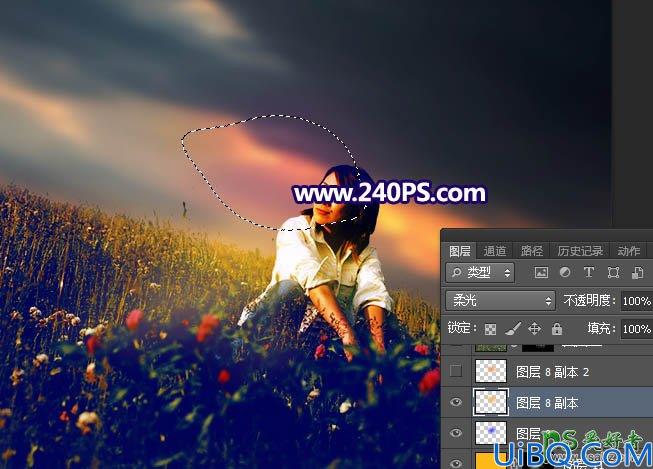Viewport: 653px width, 469px height.
Task: Click the 不透明度 opacity value field
Action: [x=637, y=301]
